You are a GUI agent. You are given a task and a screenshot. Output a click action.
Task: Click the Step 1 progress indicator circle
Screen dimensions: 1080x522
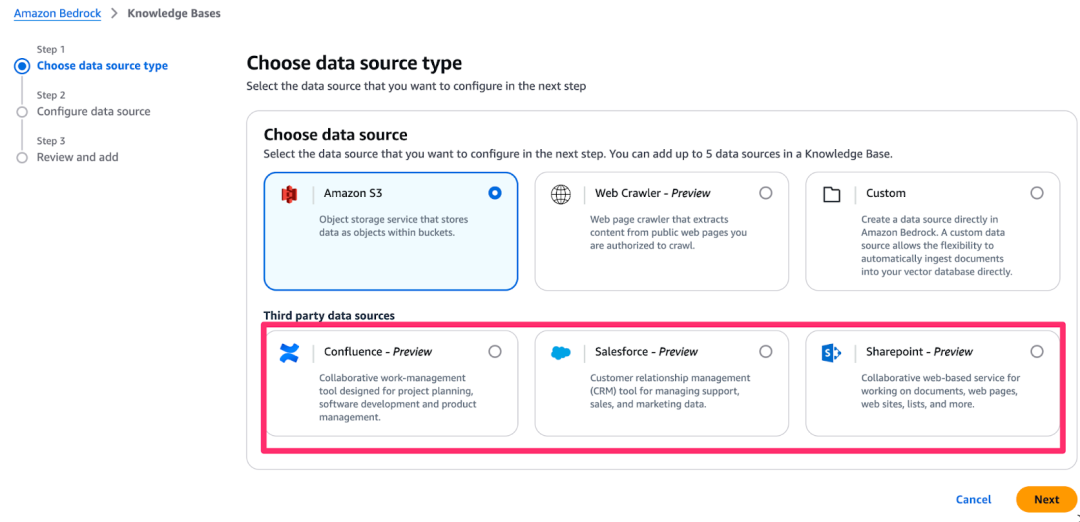tap(22, 66)
